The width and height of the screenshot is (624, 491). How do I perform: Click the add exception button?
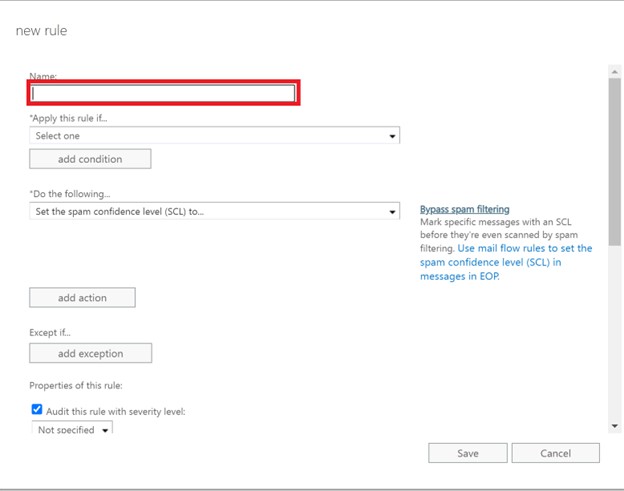(x=91, y=353)
